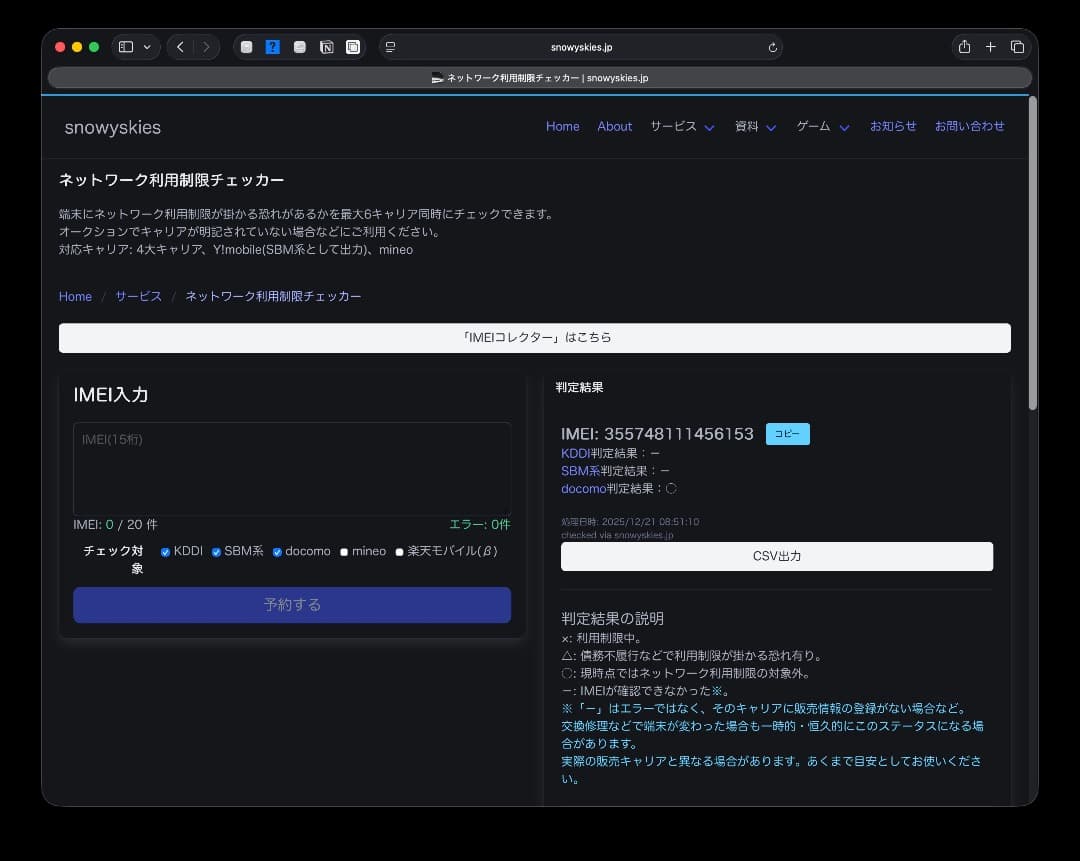Open a new tab with the plus icon
The image size is (1080, 861).
tap(990, 46)
